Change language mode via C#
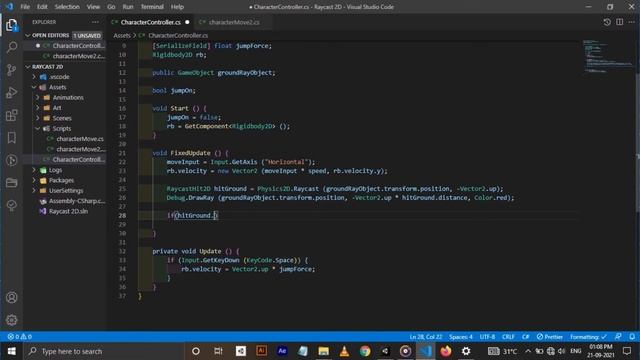The height and width of the screenshot is (360, 640). point(526,337)
